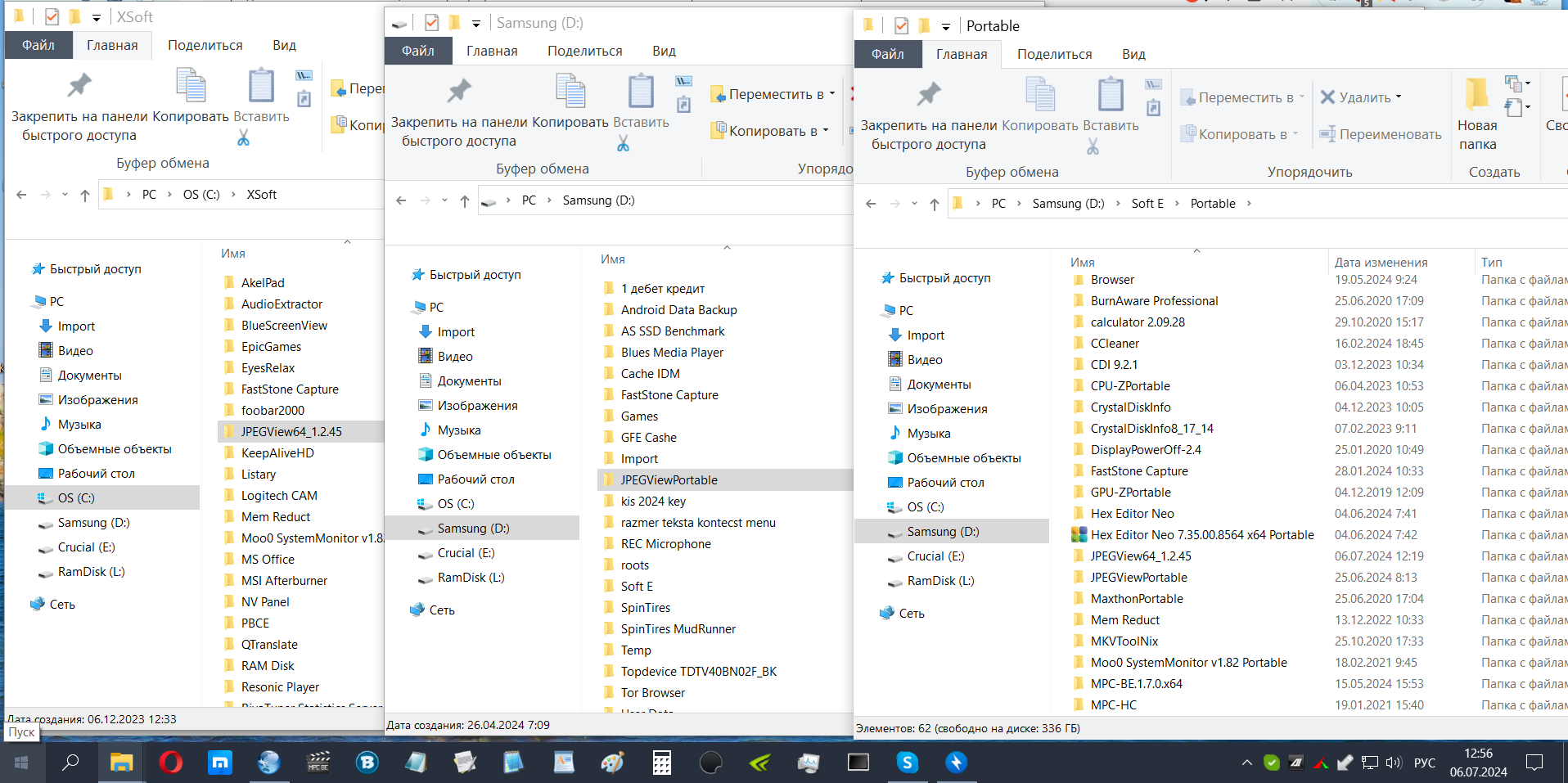Go up one level in Samsung (D:) window

click(465, 200)
